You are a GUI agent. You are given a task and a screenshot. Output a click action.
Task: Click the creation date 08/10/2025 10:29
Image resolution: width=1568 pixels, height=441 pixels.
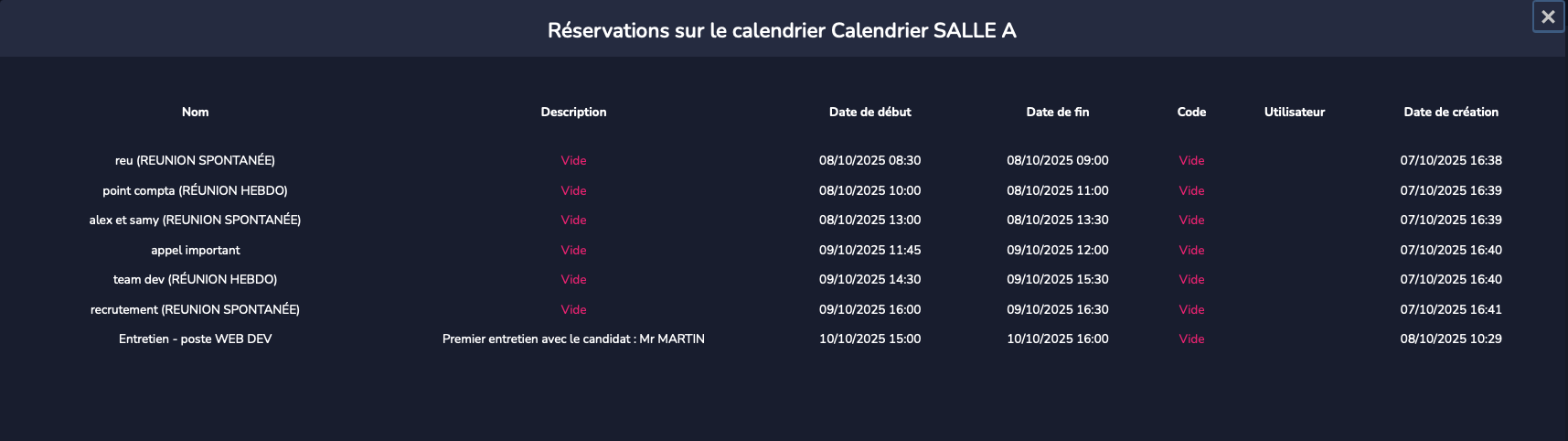pos(1451,339)
